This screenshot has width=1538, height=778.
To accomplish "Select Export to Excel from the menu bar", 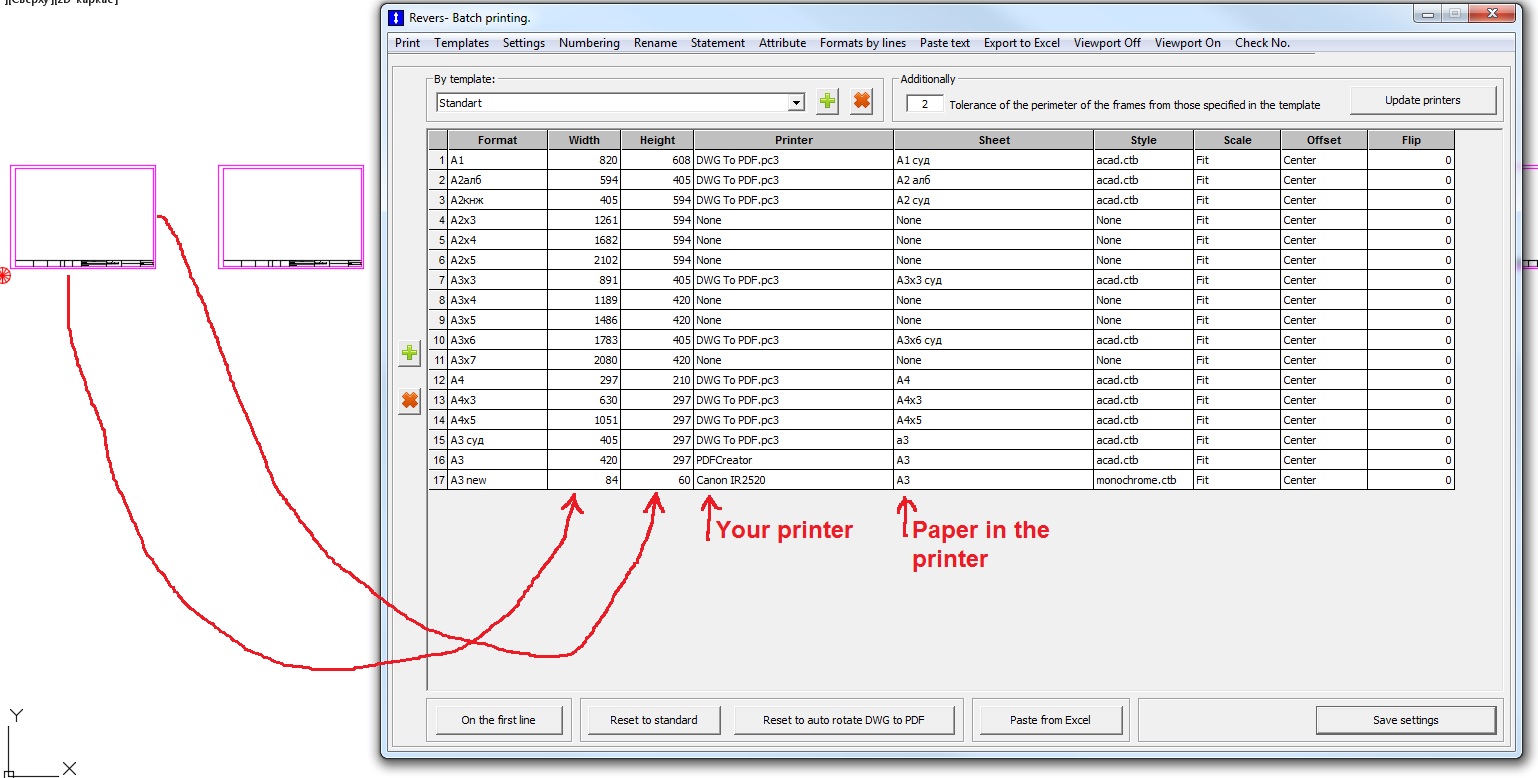I will click(x=1021, y=43).
